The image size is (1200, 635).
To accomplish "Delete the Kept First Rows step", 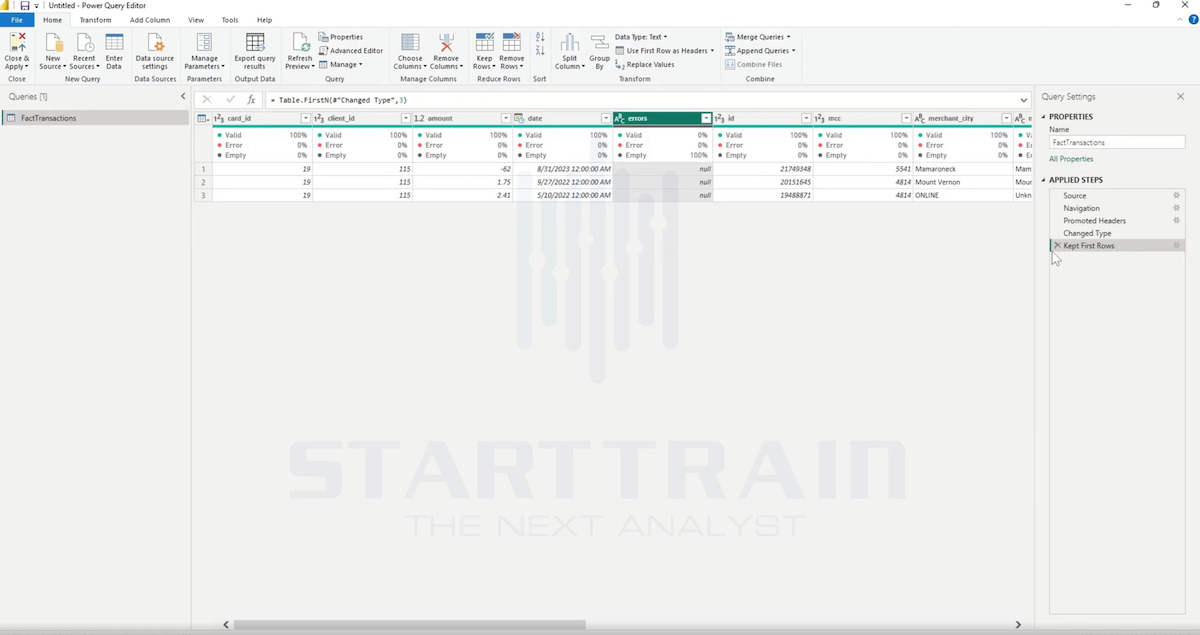I will 1057,245.
